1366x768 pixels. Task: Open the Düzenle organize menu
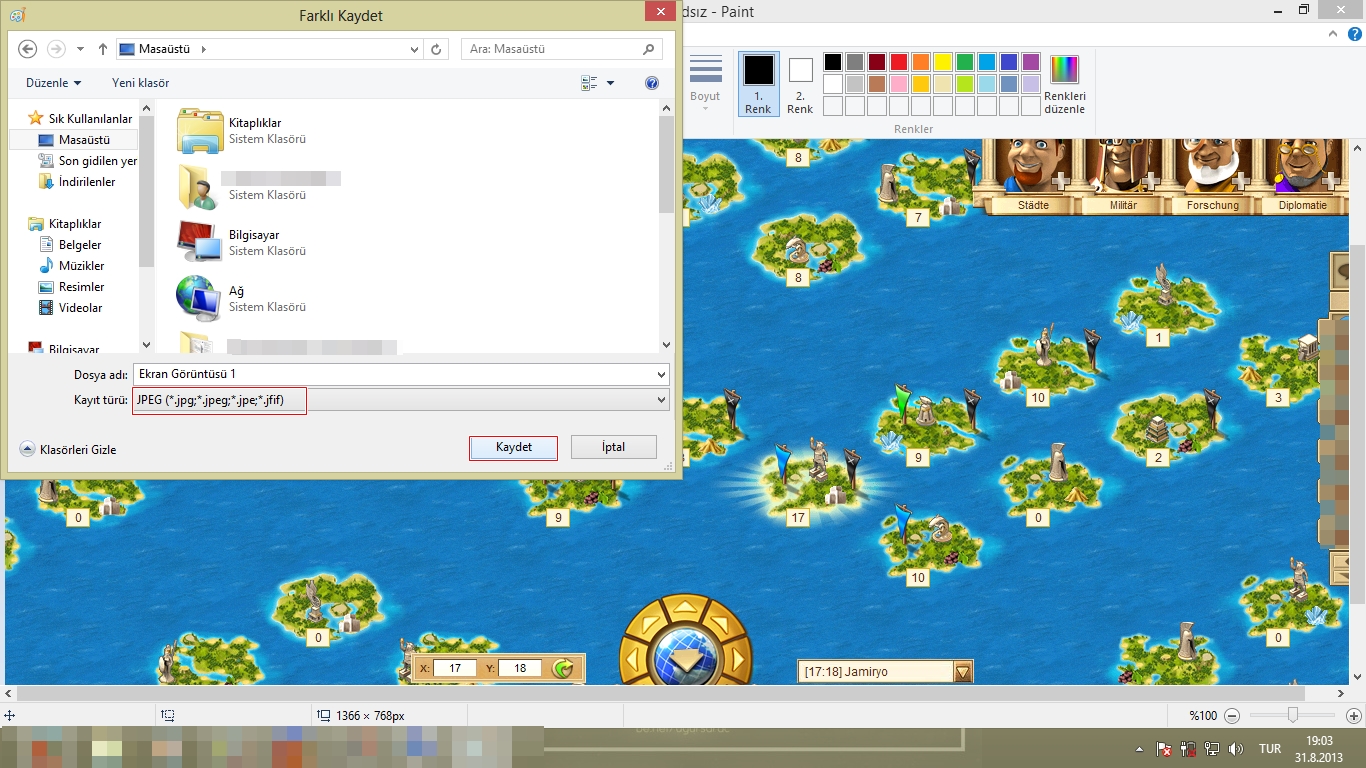pos(54,83)
